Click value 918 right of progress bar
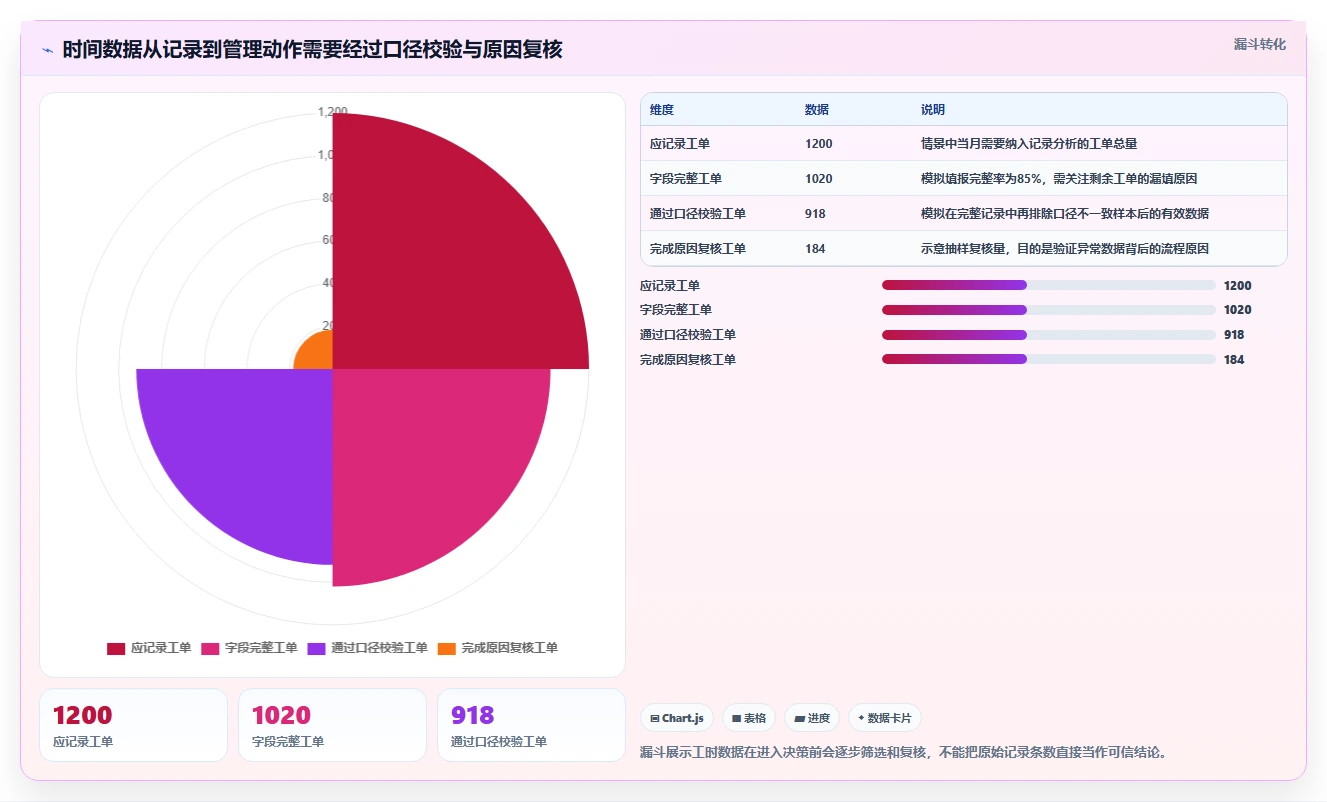Screen dimensions: 1327x802 click(x=1234, y=335)
